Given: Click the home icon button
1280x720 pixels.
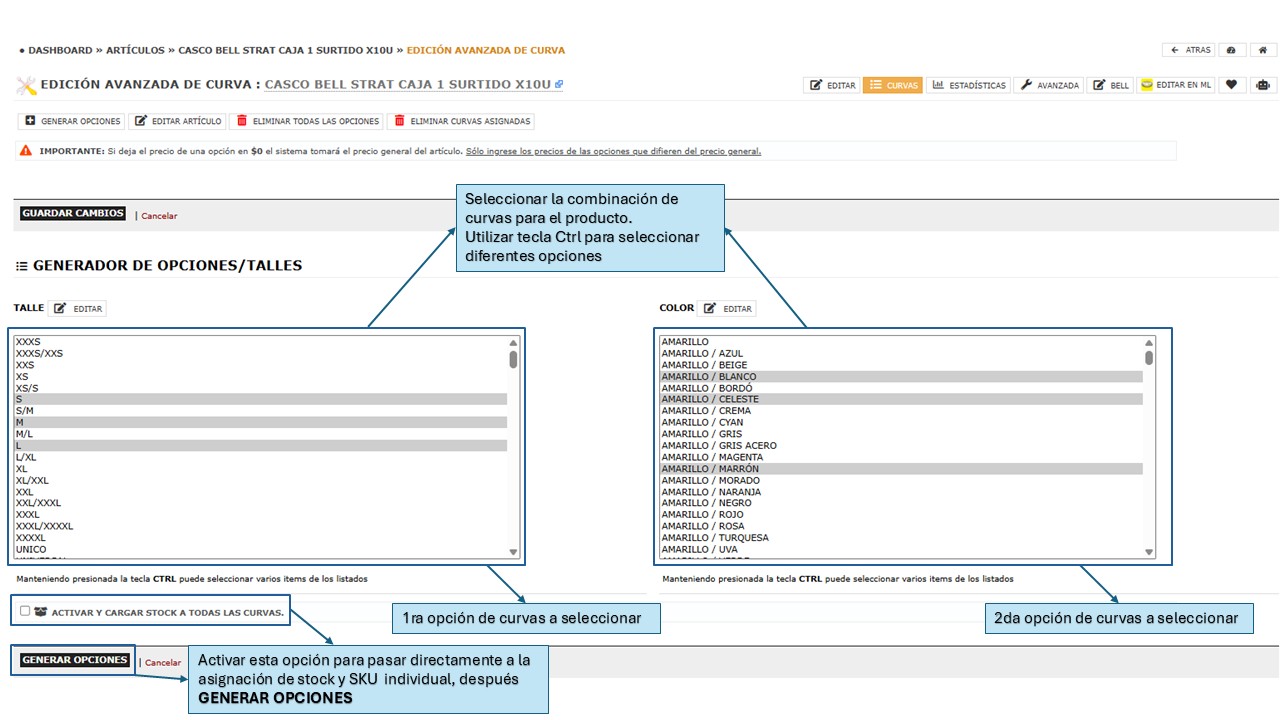Looking at the screenshot, I should (1264, 50).
